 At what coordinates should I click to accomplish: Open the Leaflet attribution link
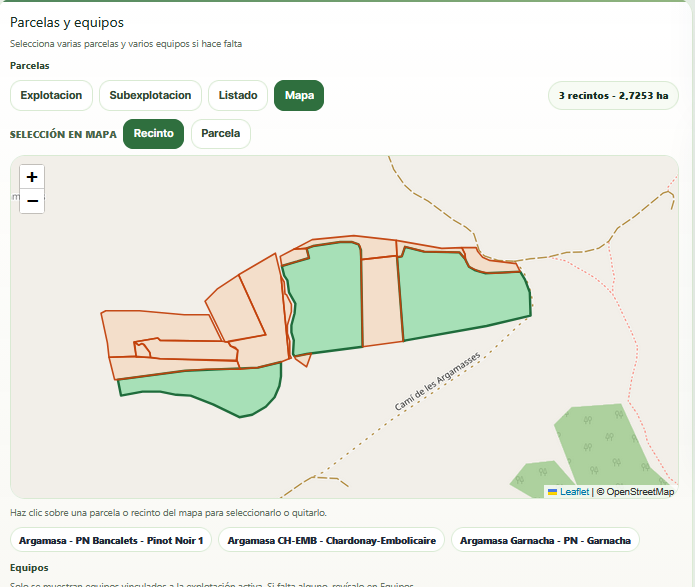(574, 492)
